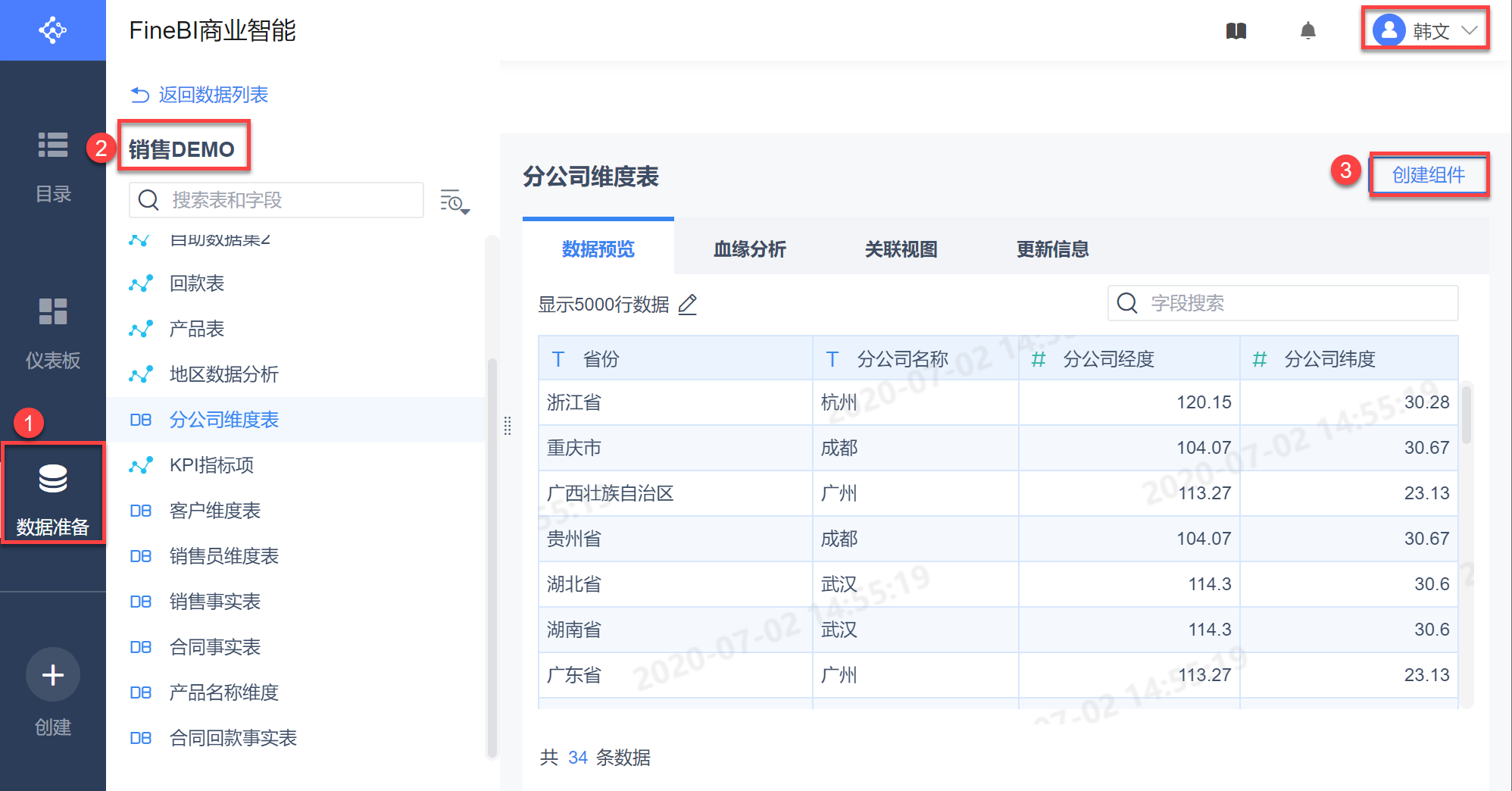This screenshot has height=791, width=1512.
Task: Click the FineBI logo icon
Action: [52, 30]
